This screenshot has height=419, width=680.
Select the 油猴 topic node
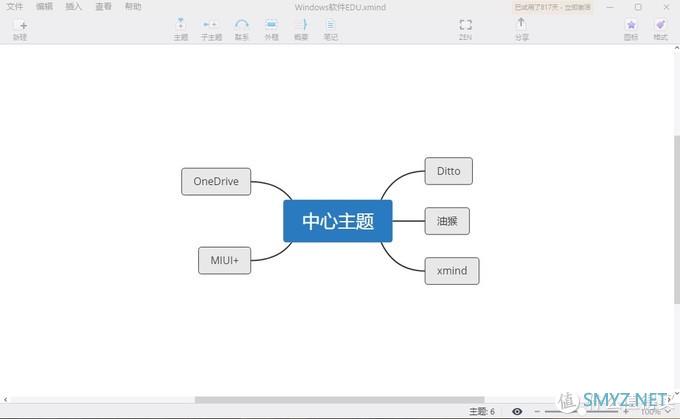coord(447,221)
